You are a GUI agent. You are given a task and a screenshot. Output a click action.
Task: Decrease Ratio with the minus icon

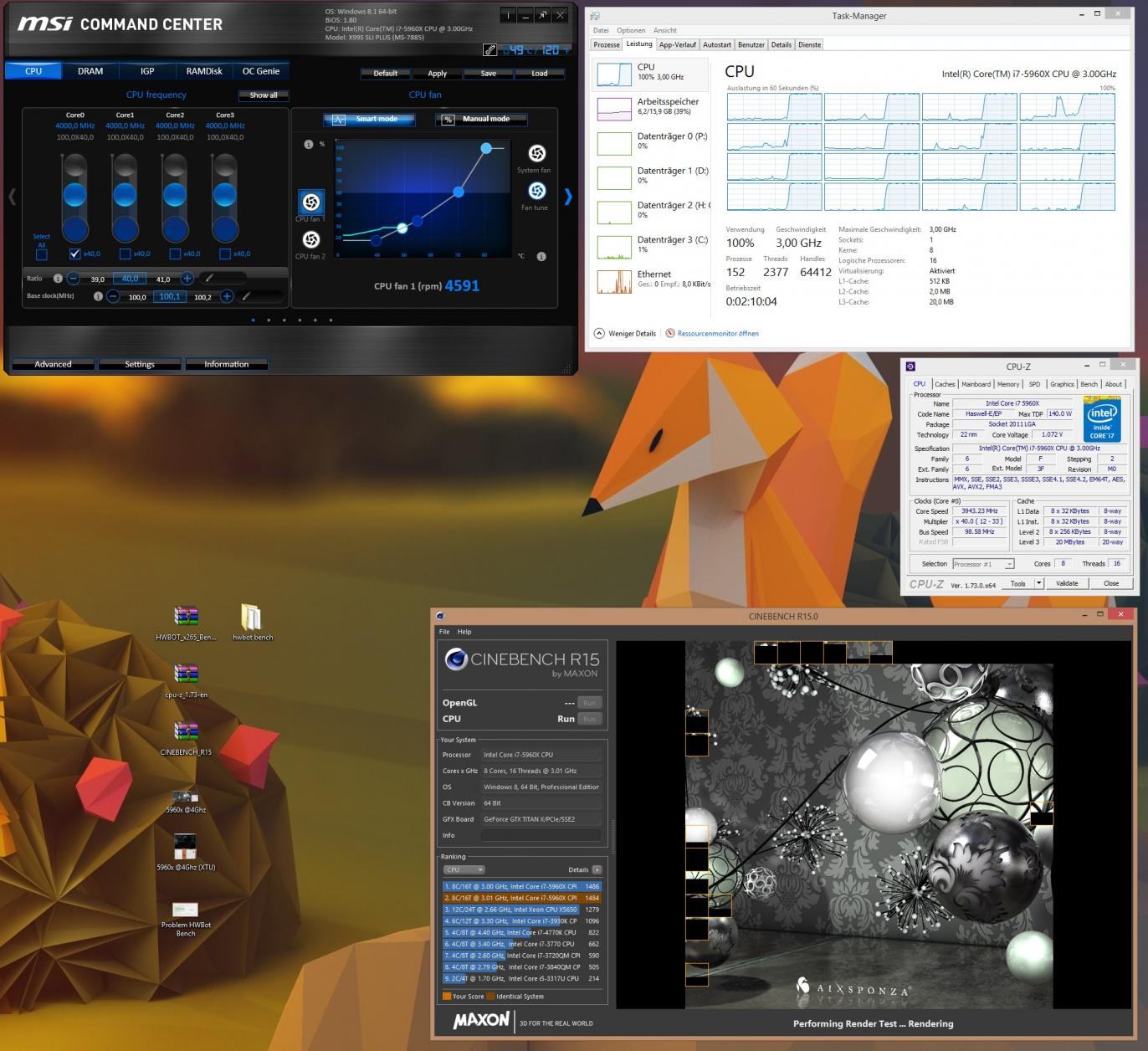click(74, 278)
